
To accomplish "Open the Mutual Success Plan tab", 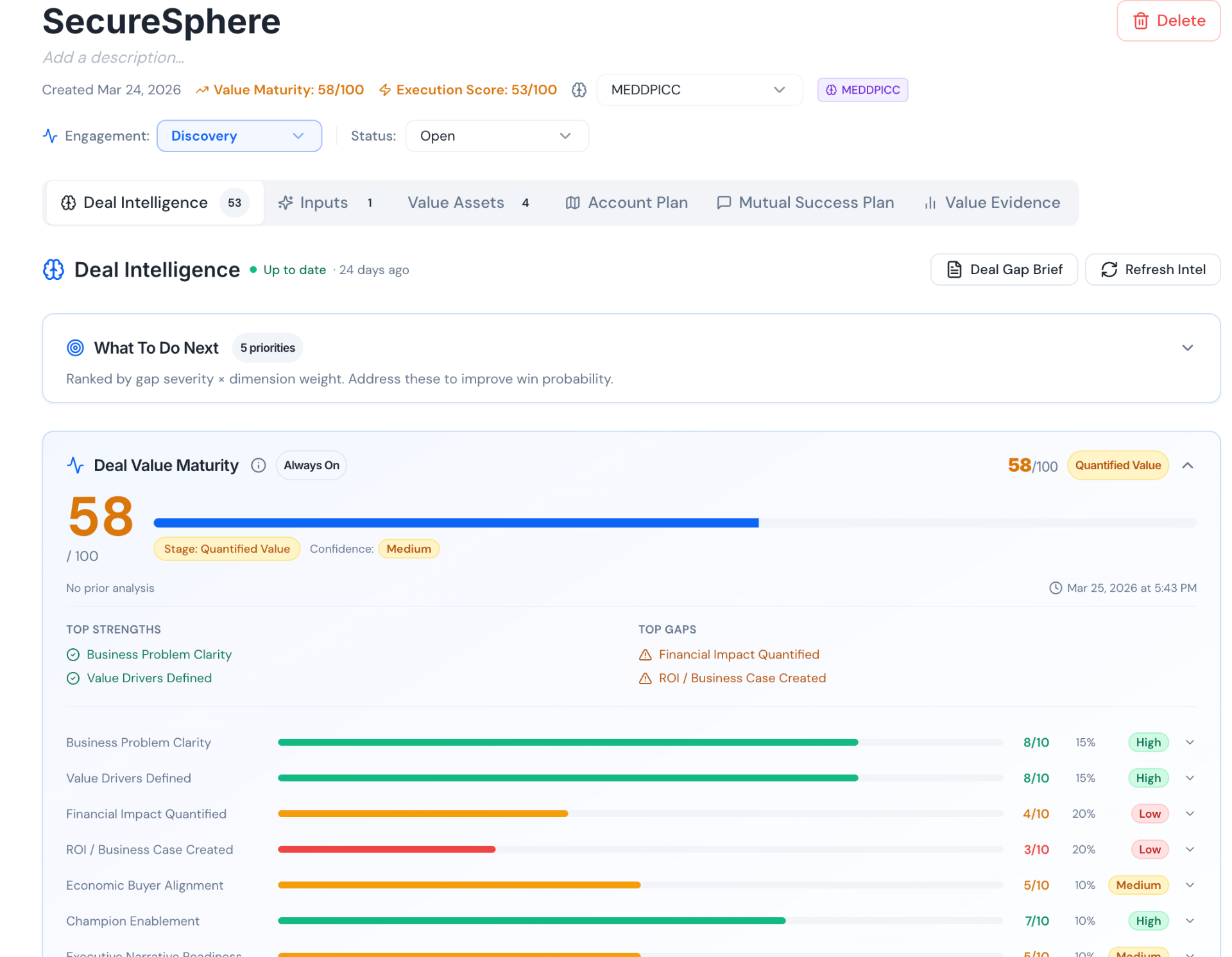I will click(805, 203).
